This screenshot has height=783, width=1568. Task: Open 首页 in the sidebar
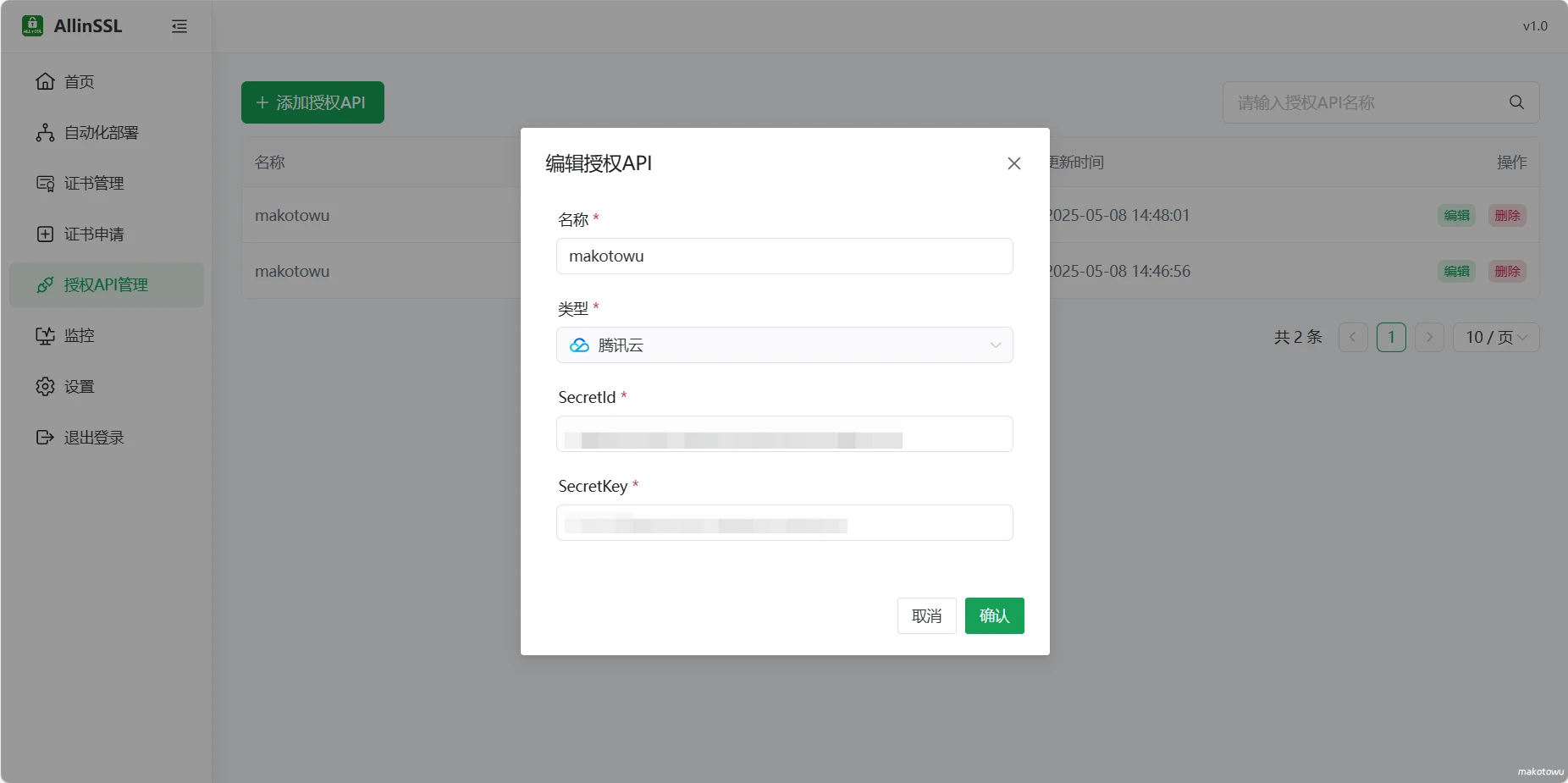click(x=107, y=81)
